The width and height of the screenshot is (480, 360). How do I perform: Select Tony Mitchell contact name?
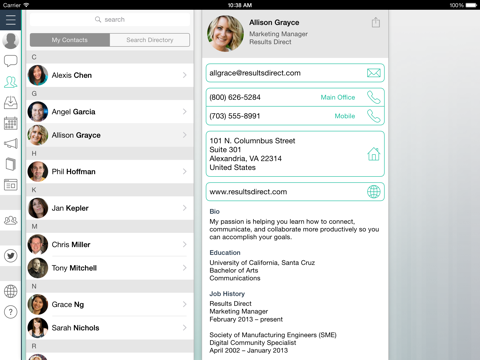point(74,268)
